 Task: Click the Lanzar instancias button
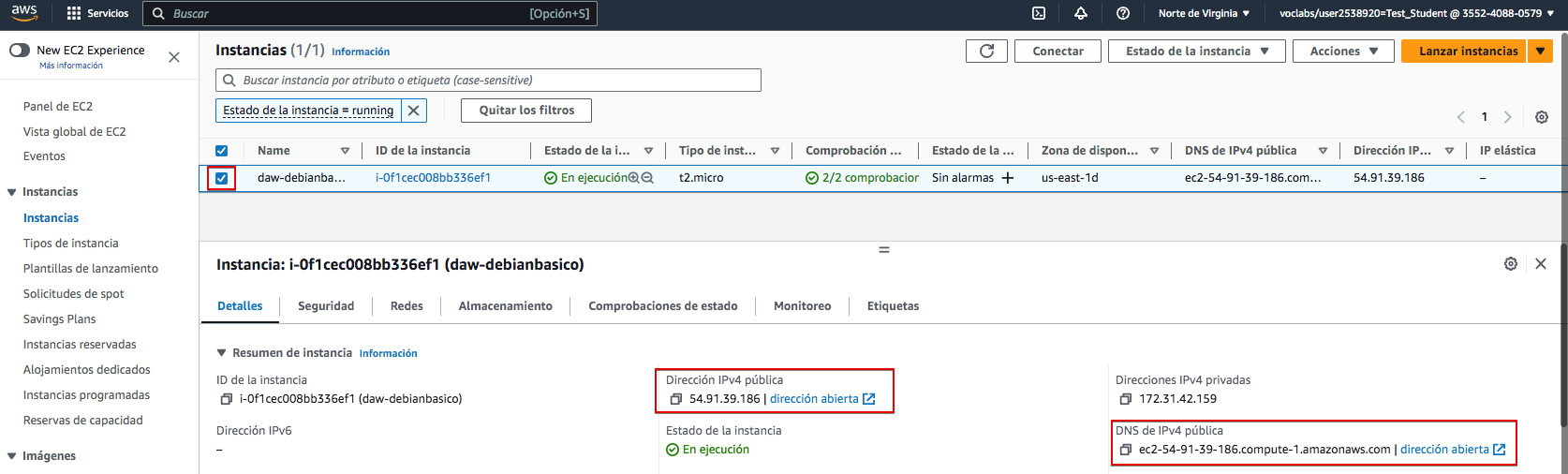click(x=1464, y=52)
